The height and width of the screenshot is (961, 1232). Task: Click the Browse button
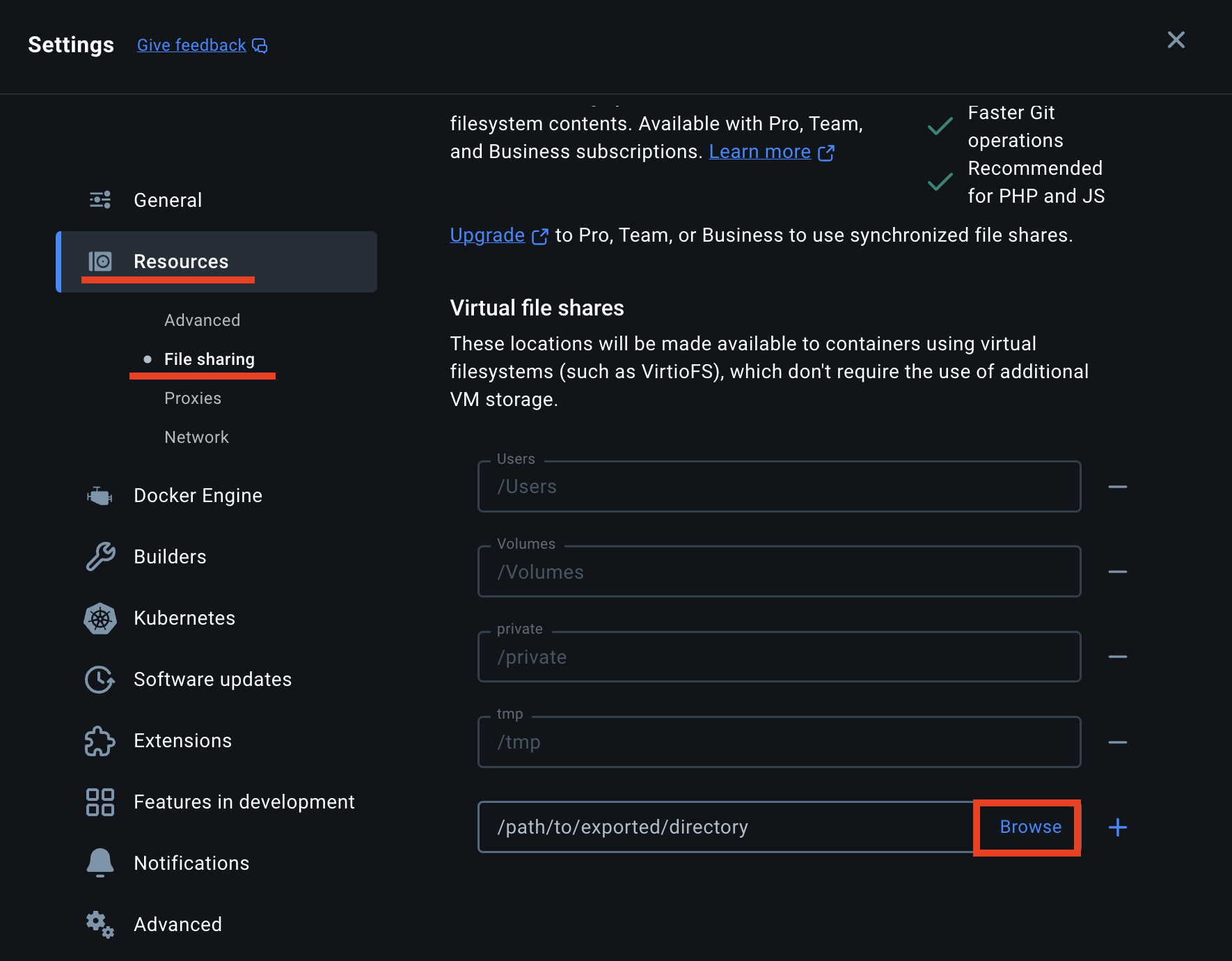pyautogui.click(x=1030, y=827)
